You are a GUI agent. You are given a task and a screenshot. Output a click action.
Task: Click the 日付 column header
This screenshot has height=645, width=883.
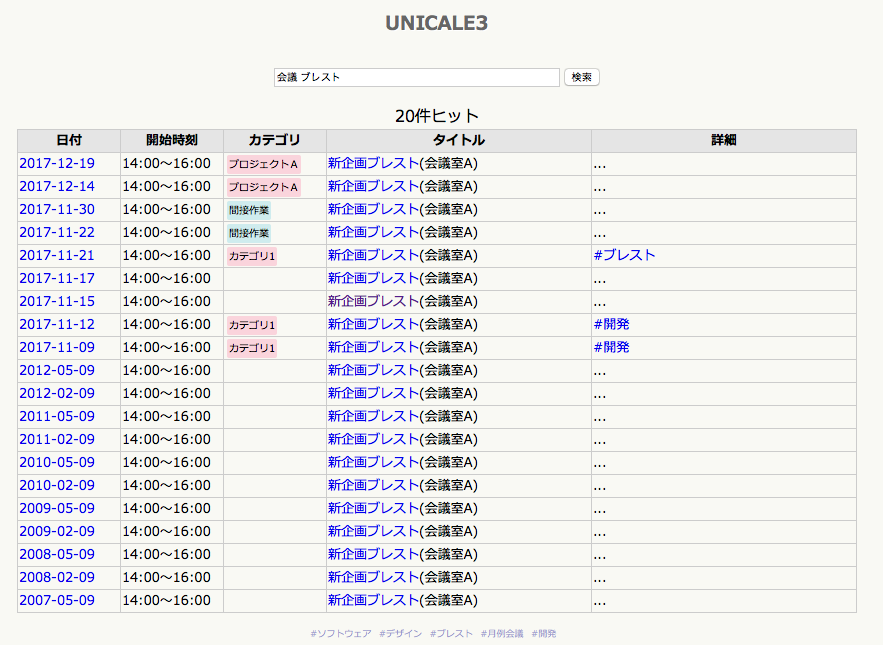tap(69, 140)
